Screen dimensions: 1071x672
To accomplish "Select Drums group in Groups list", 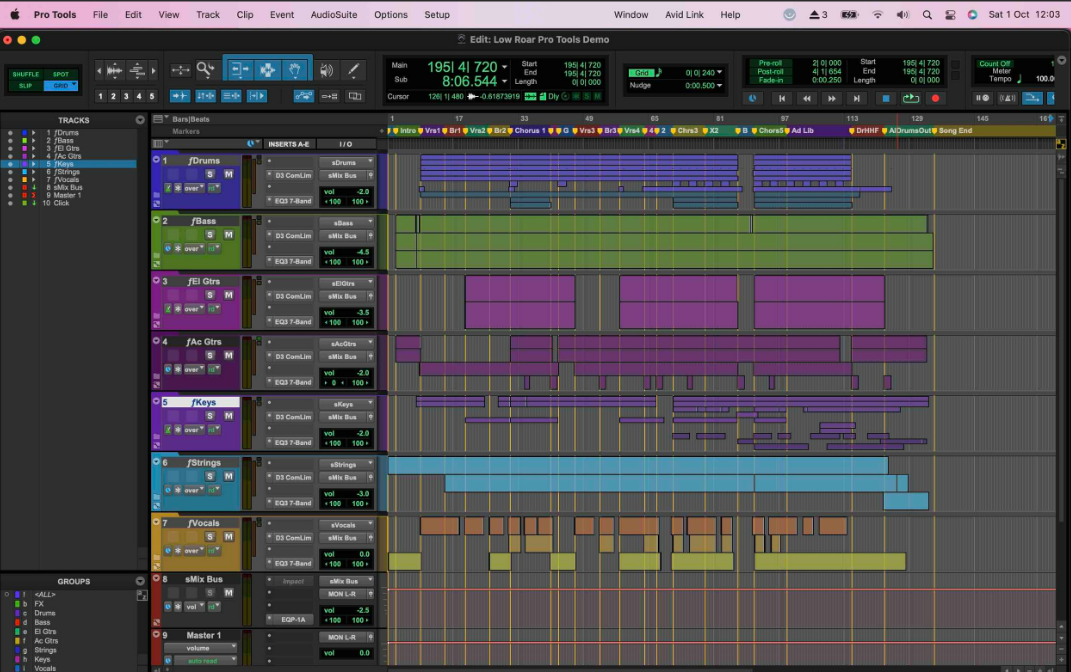I will pyautogui.click(x=45, y=613).
